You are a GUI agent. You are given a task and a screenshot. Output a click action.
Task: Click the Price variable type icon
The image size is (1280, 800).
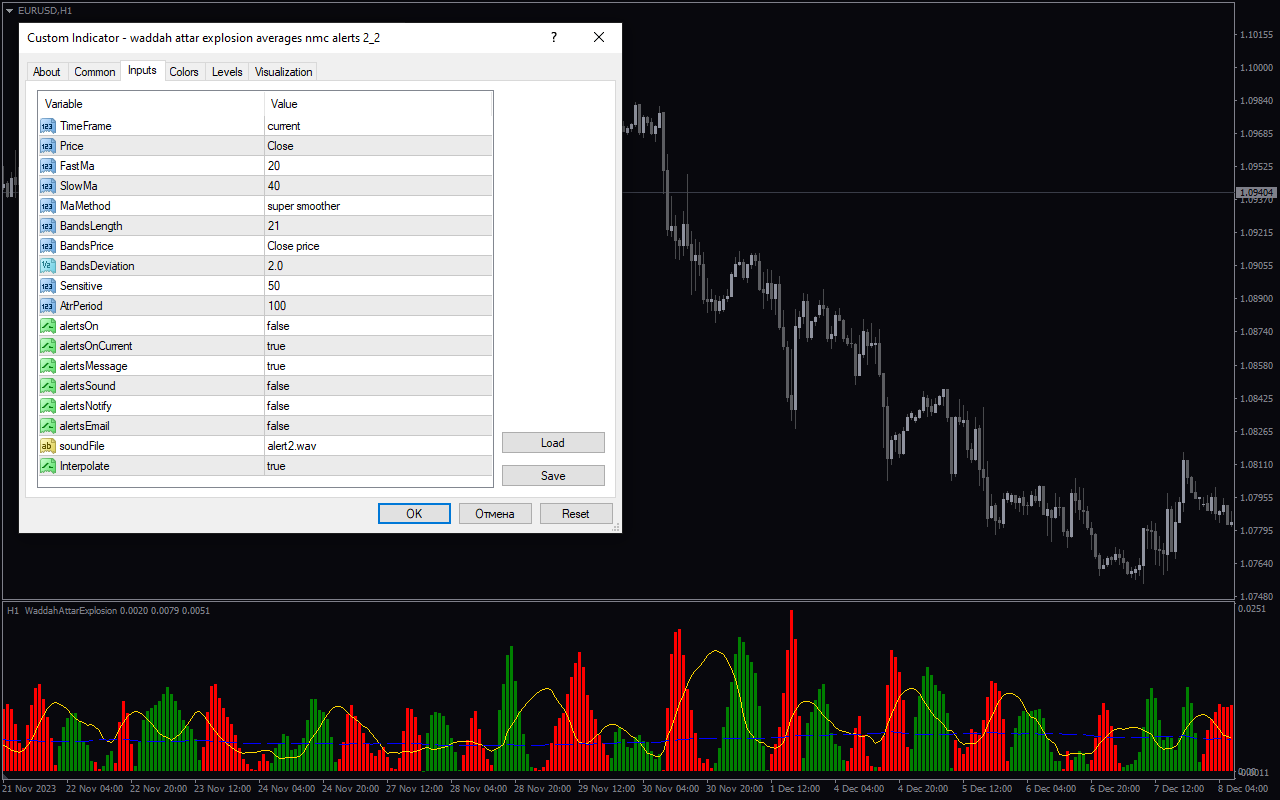(x=48, y=146)
